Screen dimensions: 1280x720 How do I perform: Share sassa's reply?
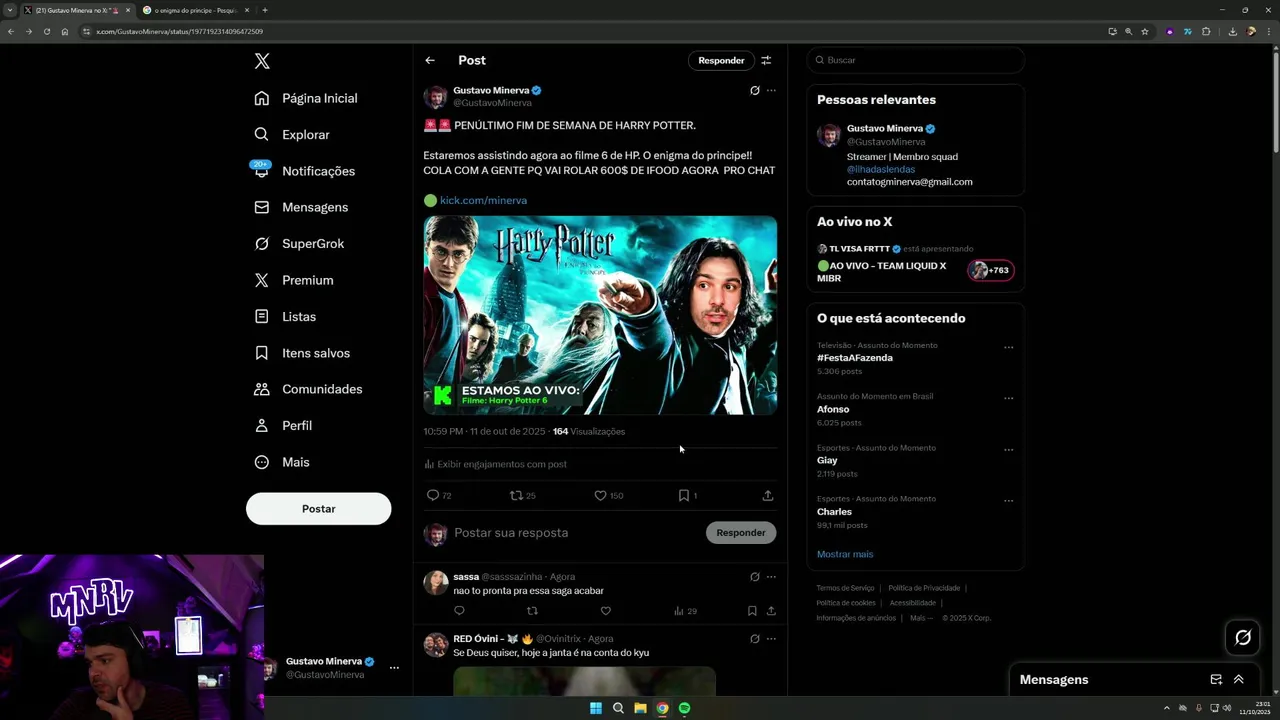pyautogui.click(x=771, y=611)
